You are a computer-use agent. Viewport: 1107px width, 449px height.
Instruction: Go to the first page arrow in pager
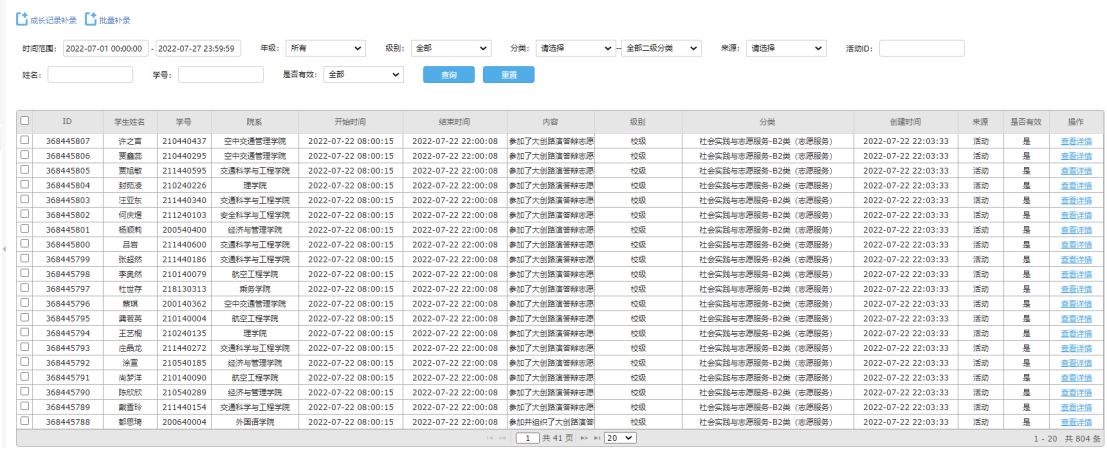pyautogui.click(x=490, y=438)
